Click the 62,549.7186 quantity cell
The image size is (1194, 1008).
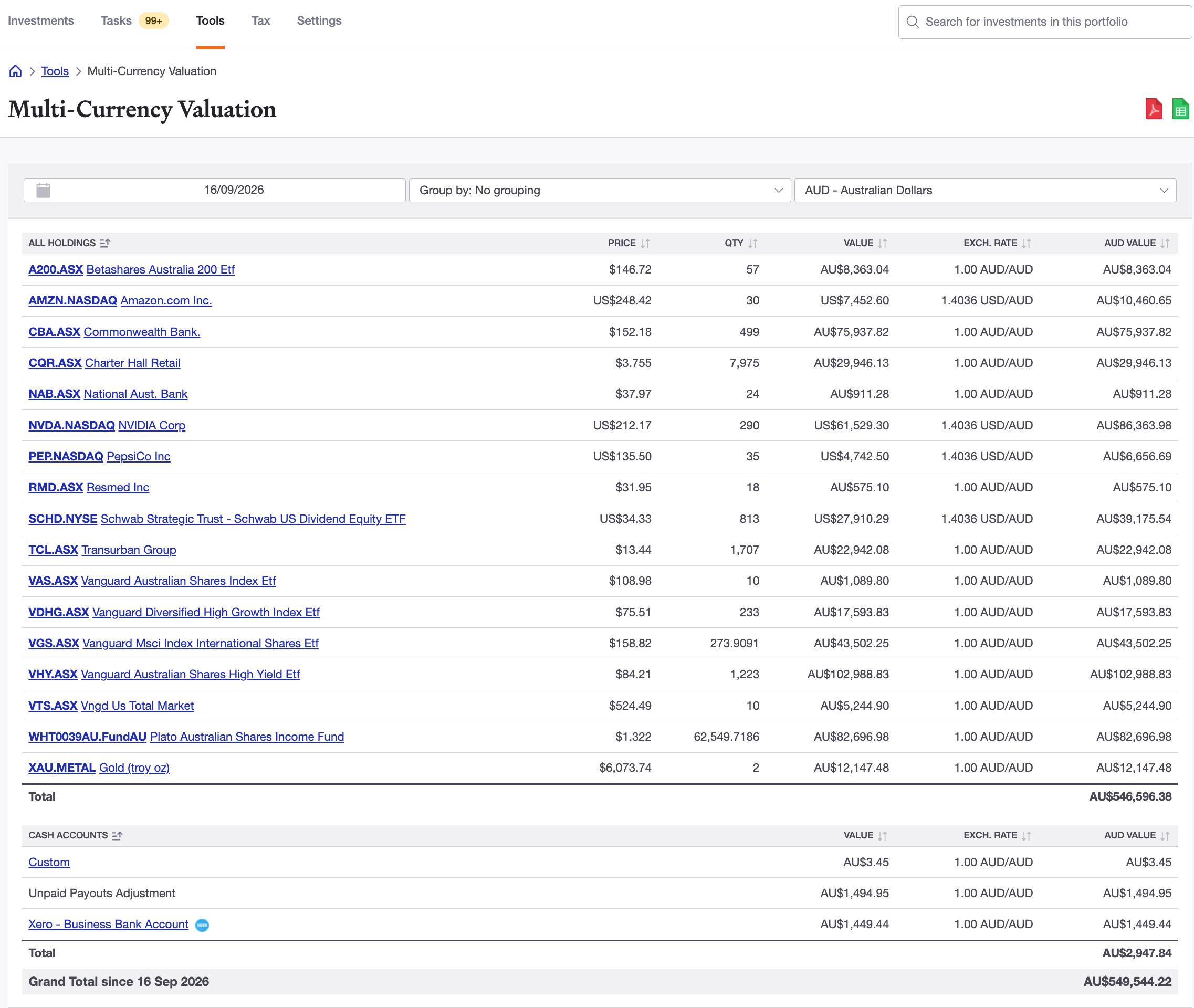point(726,737)
